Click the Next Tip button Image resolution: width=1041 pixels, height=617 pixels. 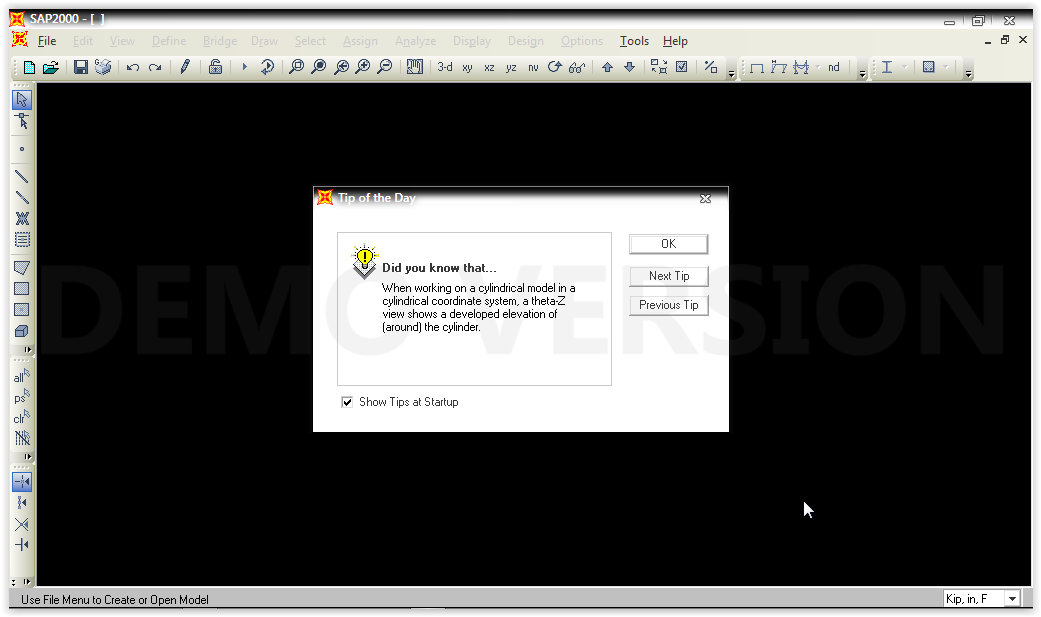pos(668,275)
